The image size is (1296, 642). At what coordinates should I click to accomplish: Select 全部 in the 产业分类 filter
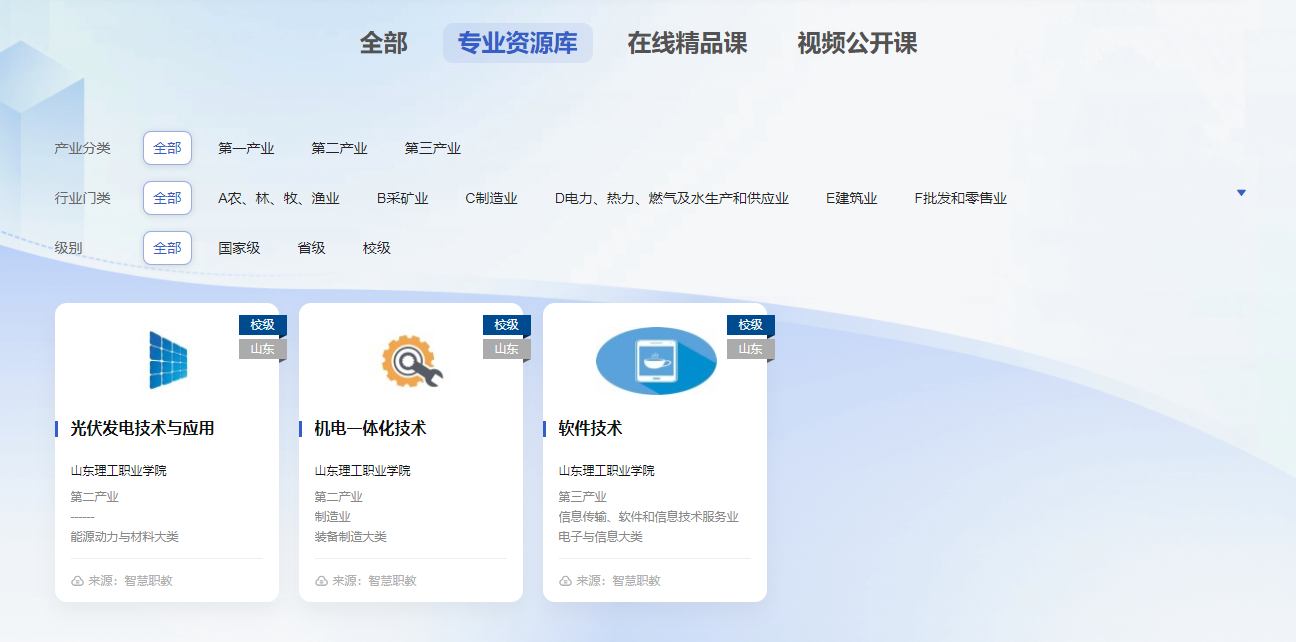tap(167, 148)
